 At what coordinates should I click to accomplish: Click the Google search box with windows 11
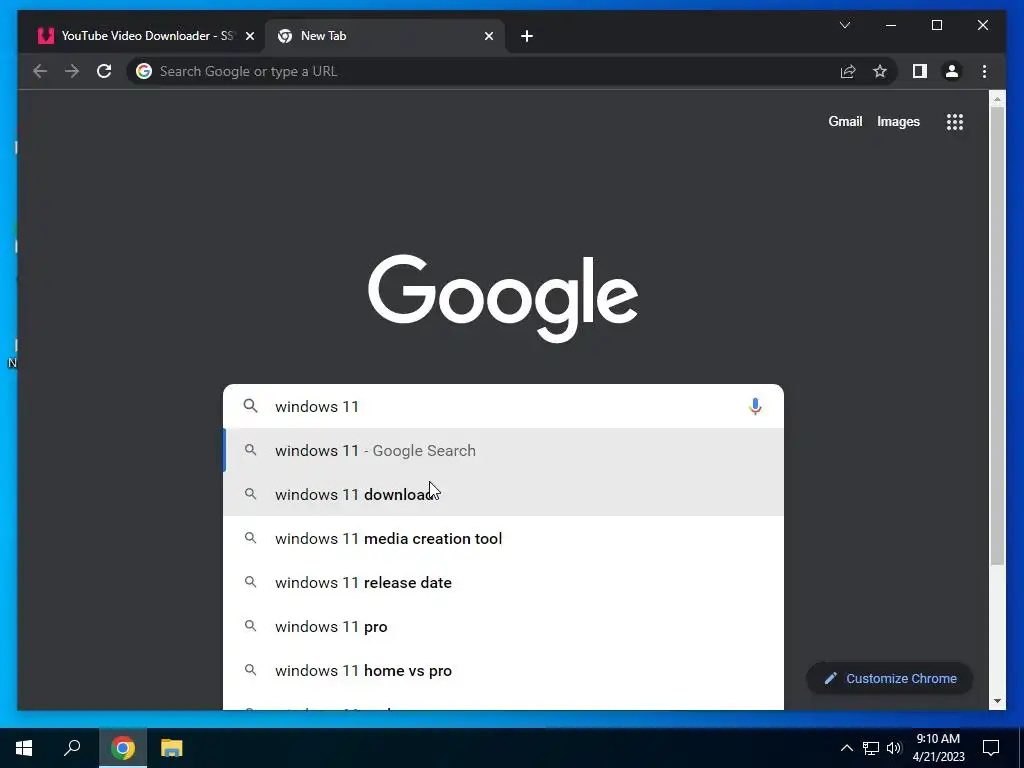coord(503,406)
